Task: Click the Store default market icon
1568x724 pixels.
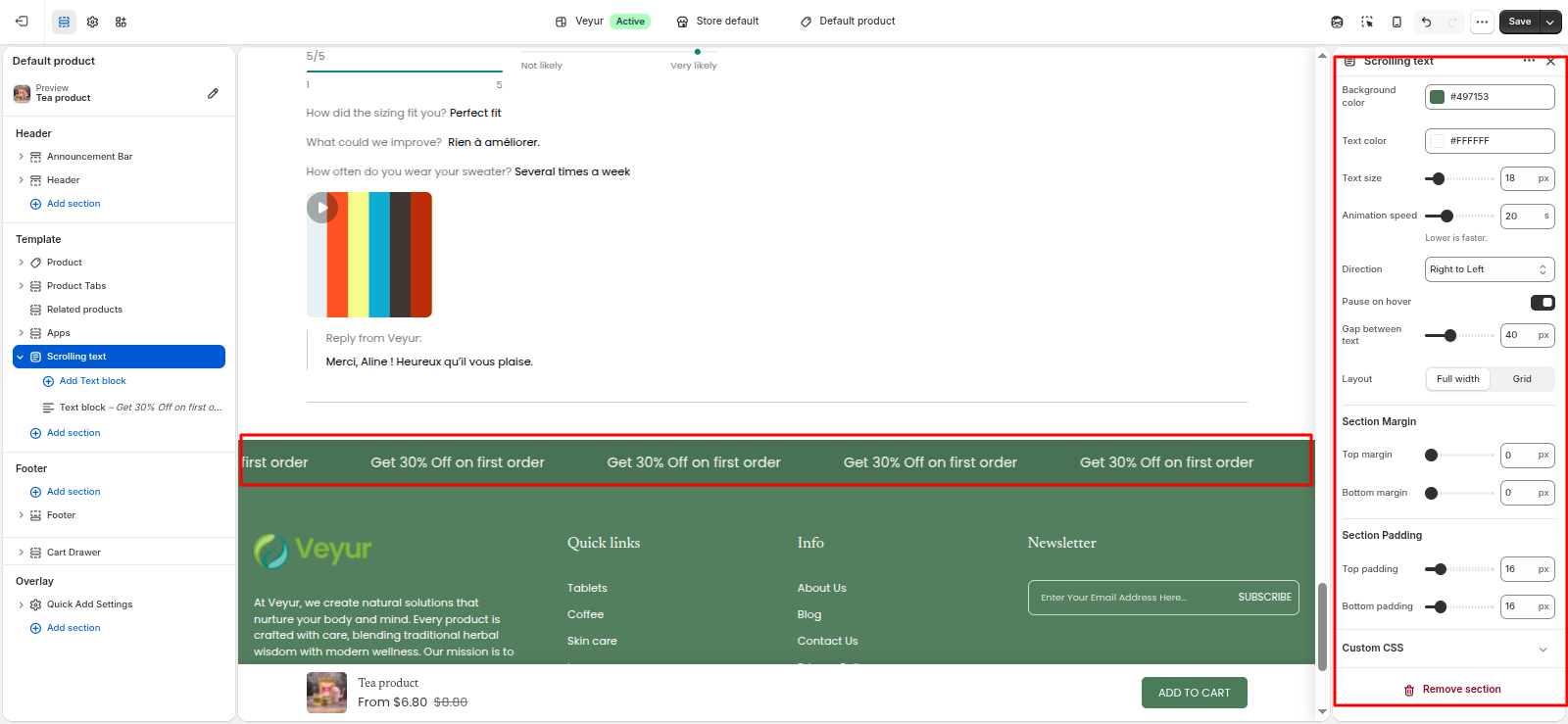Action: click(682, 22)
